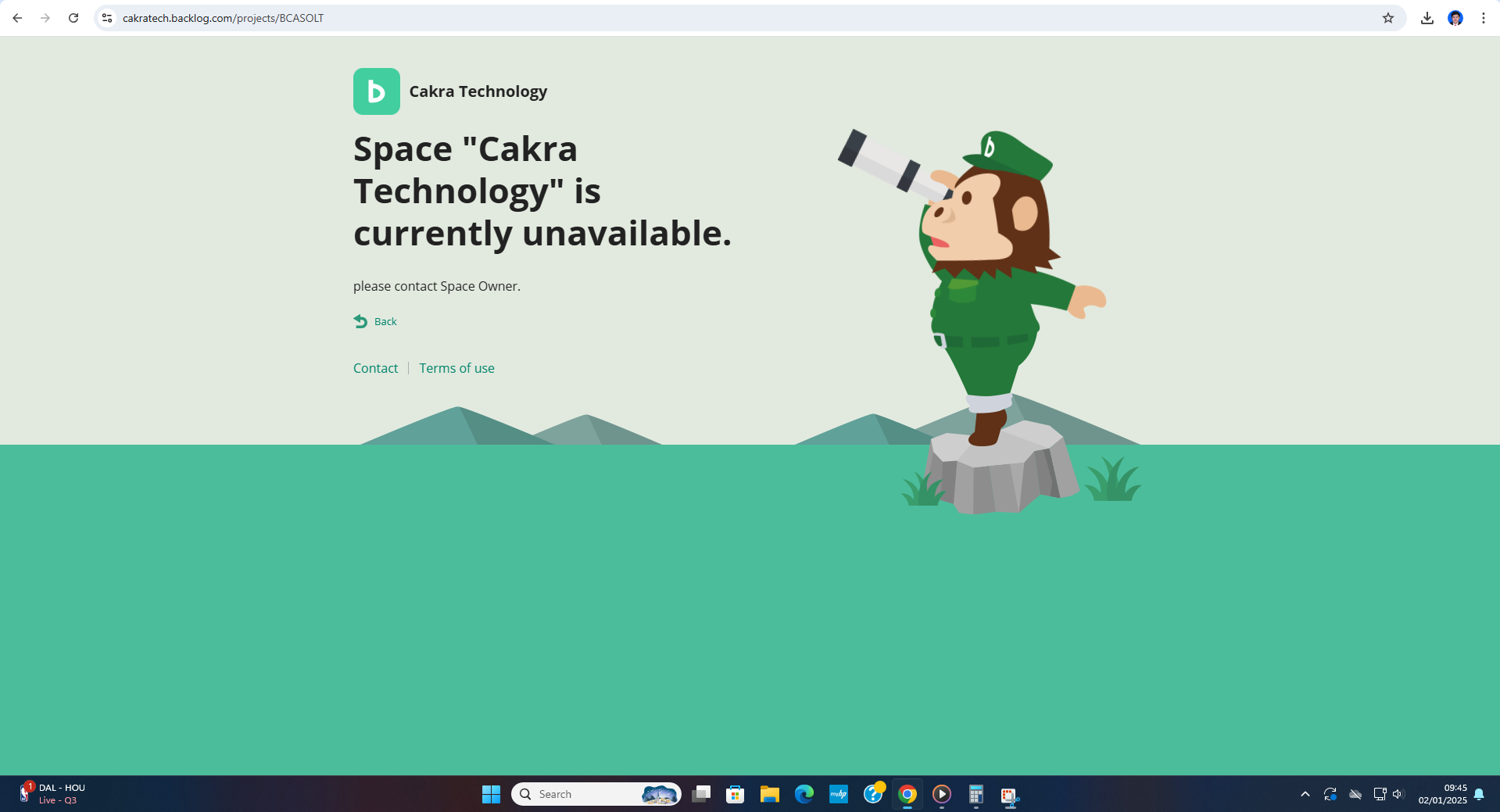Reload the current page

click(x=73, y=18)
